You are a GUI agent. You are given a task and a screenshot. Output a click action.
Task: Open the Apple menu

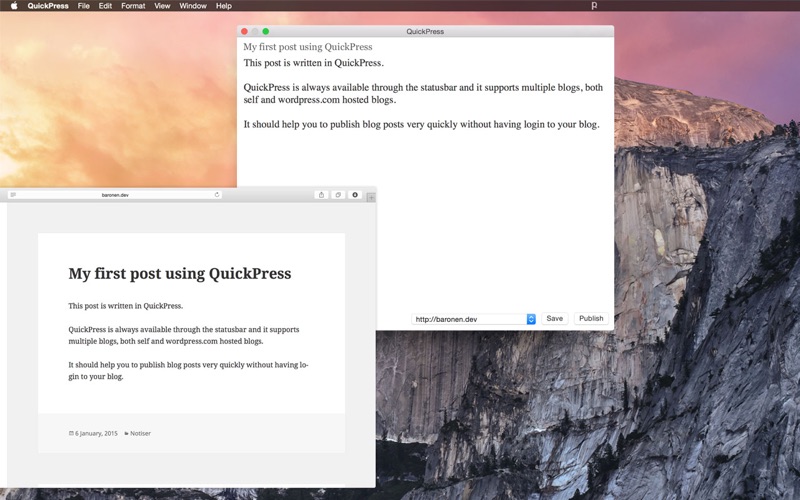coord(14,6)
